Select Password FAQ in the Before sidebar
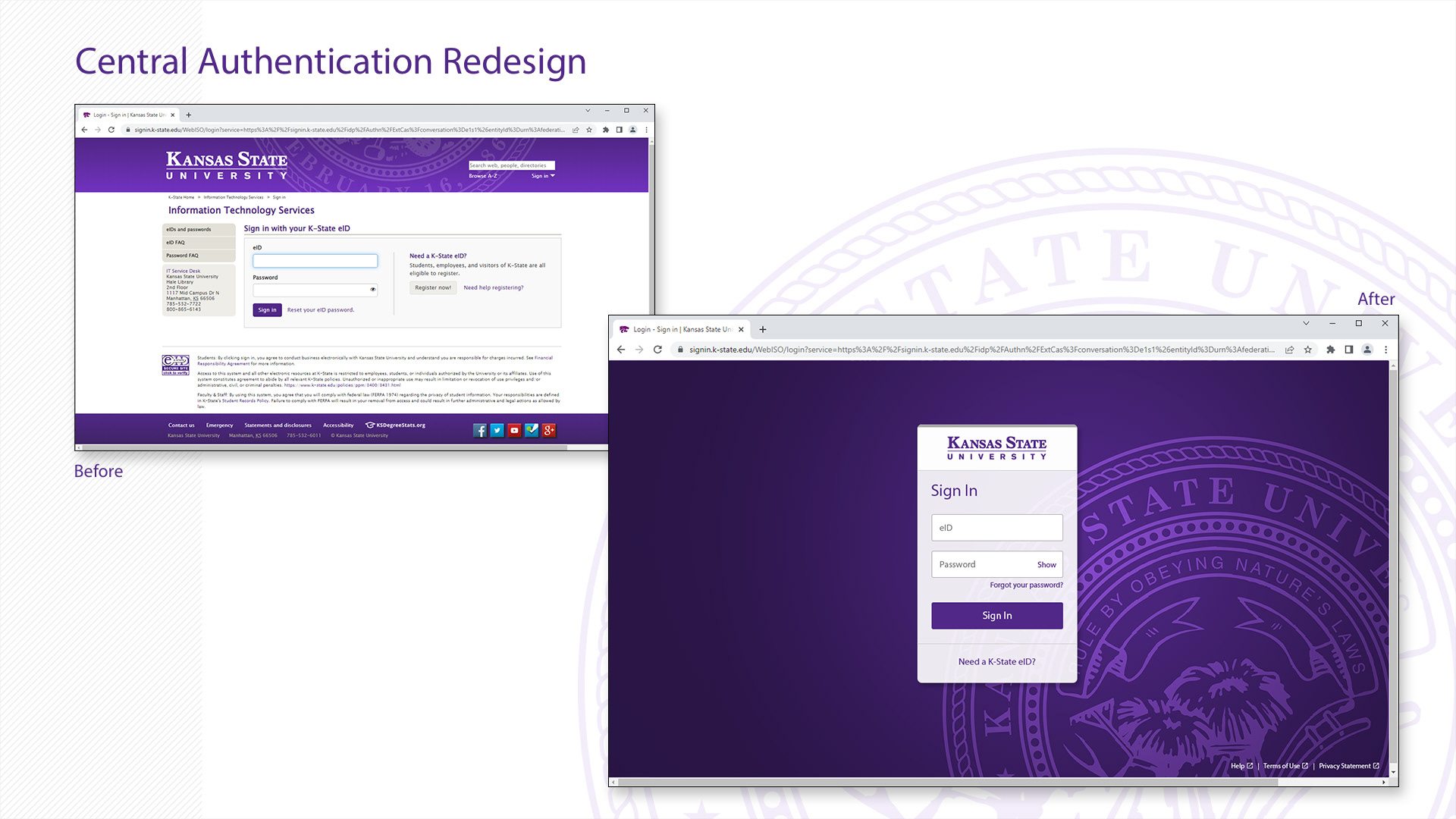1456x819 pixels. 199,256
